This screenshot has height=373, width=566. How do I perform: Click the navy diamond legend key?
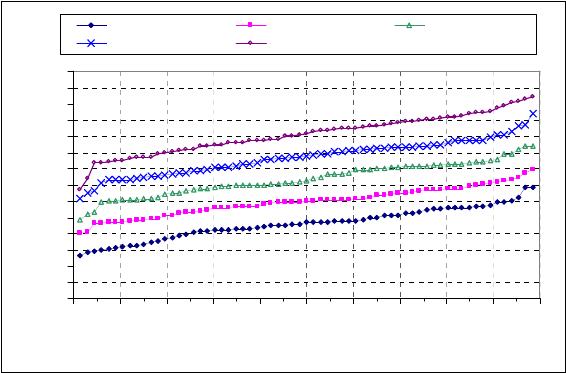(91, 25)
